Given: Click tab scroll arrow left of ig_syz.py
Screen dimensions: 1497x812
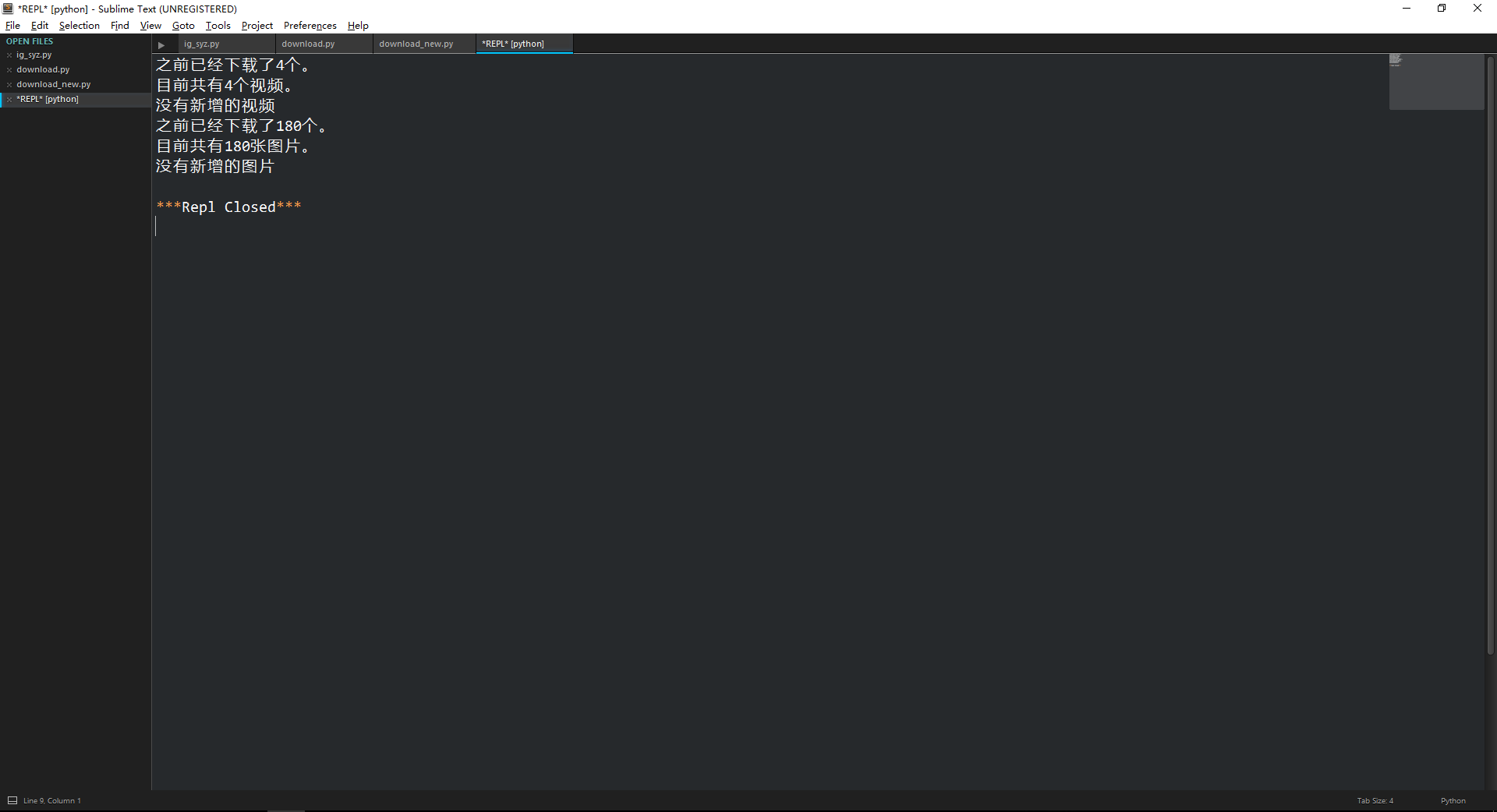Looking at the screenshot, I should [x=161, y=45].
